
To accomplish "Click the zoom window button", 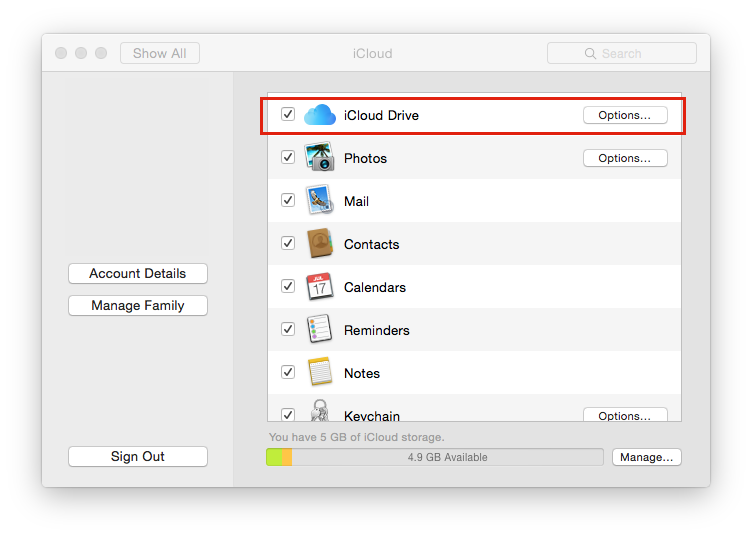I will pos(101,53).
